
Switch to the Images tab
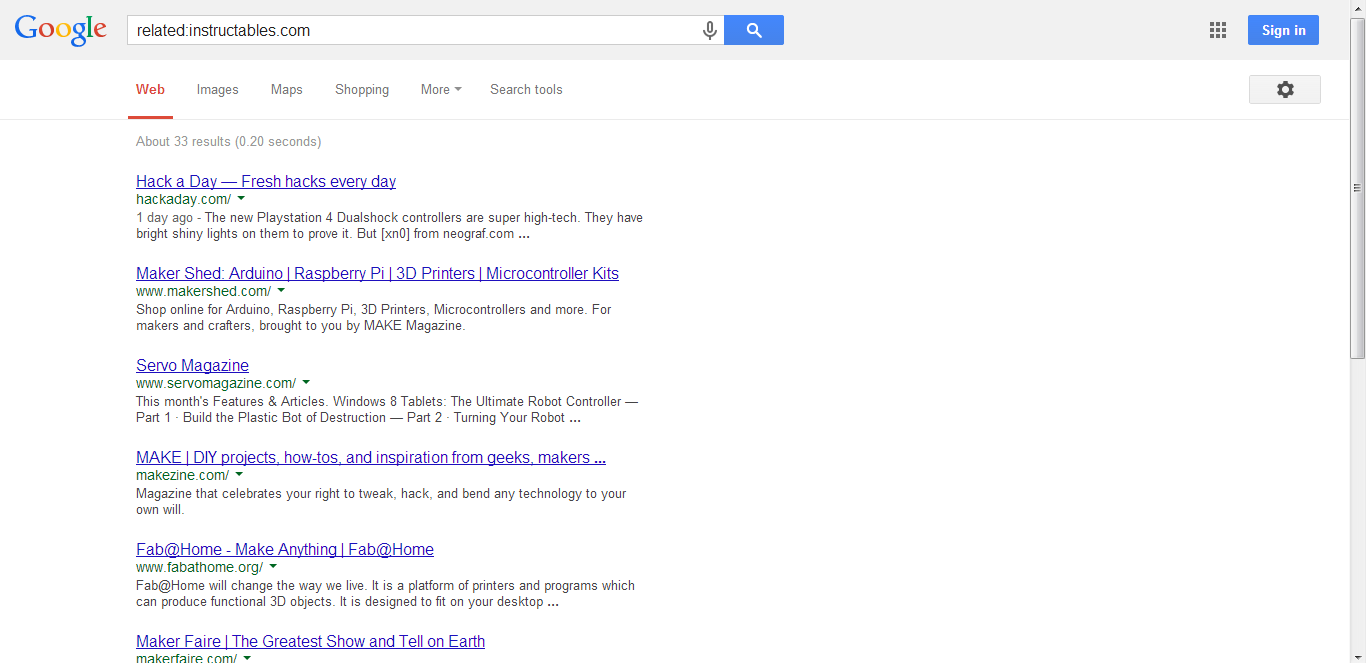tap(217, 89)
